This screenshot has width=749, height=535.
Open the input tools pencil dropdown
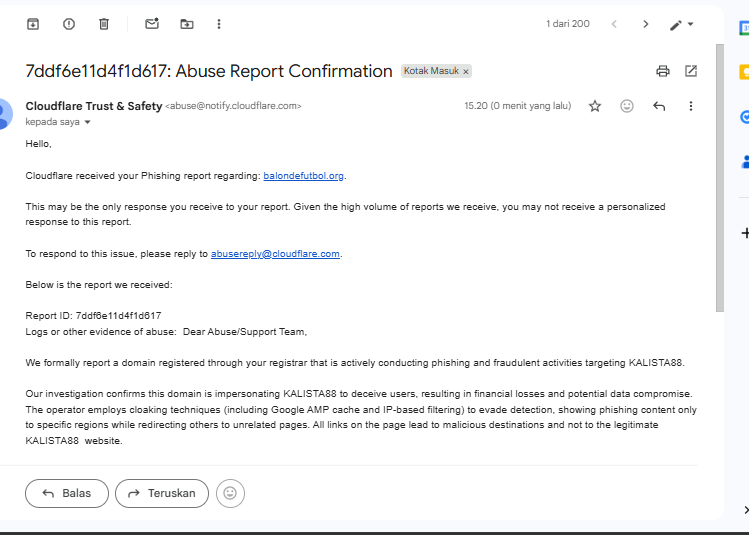click(x=682, y=24)
